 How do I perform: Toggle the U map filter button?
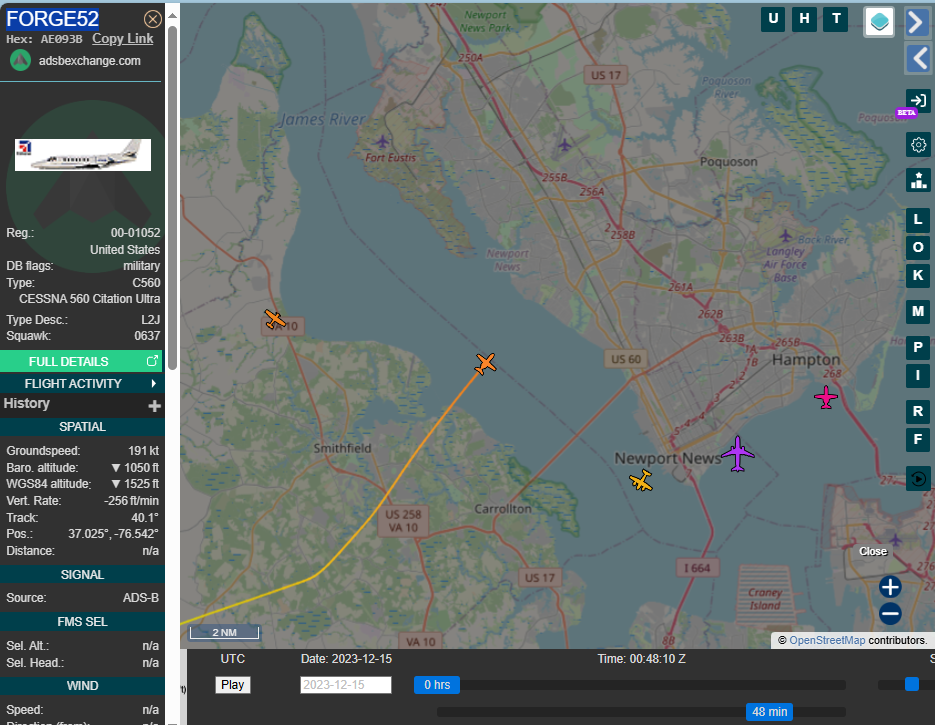pyautogui.click(x=773, y=19)
